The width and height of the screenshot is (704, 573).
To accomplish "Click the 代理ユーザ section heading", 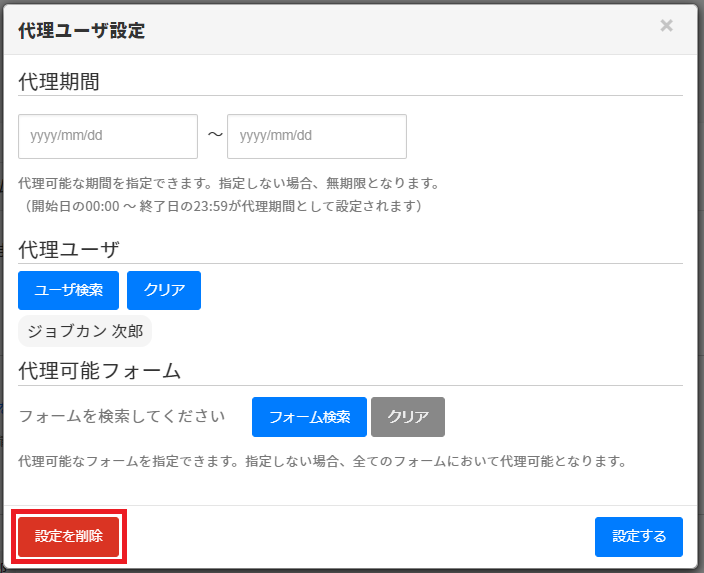I will 68,249.
